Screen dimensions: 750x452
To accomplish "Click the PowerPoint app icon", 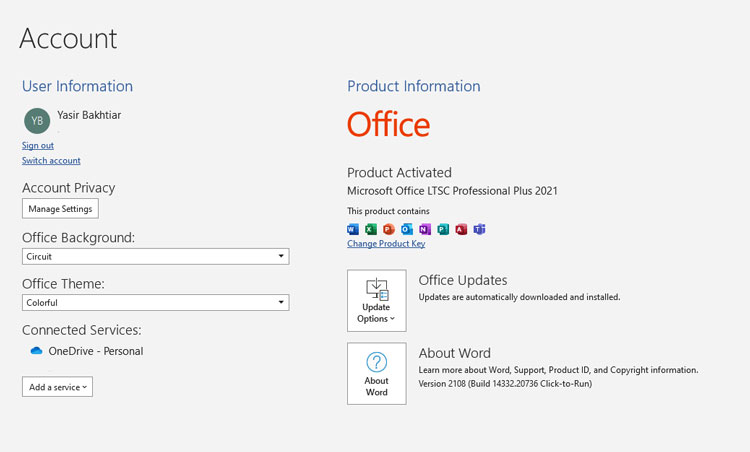I will tap(389, 229).
